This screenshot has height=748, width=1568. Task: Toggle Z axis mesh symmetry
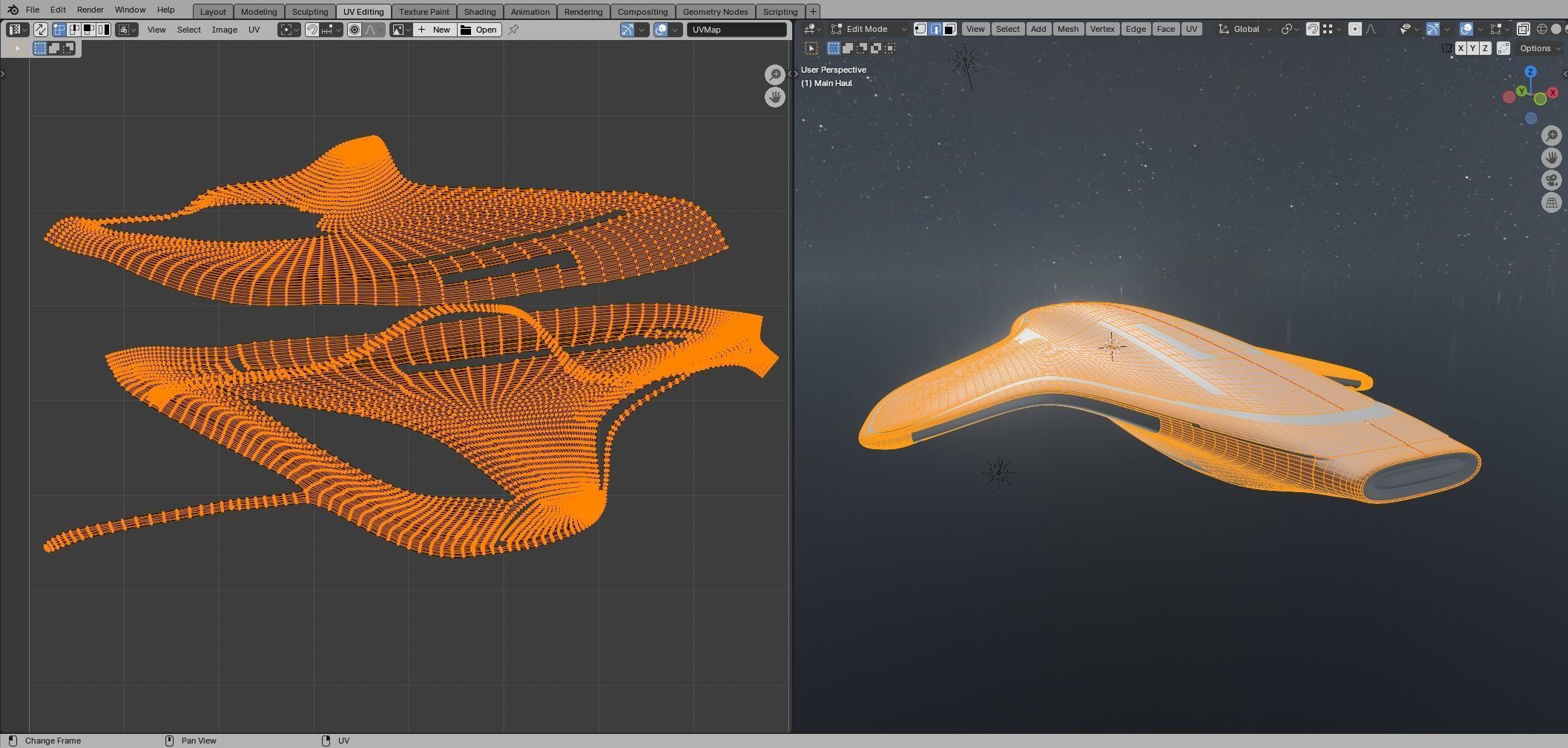click(1485, 48)
